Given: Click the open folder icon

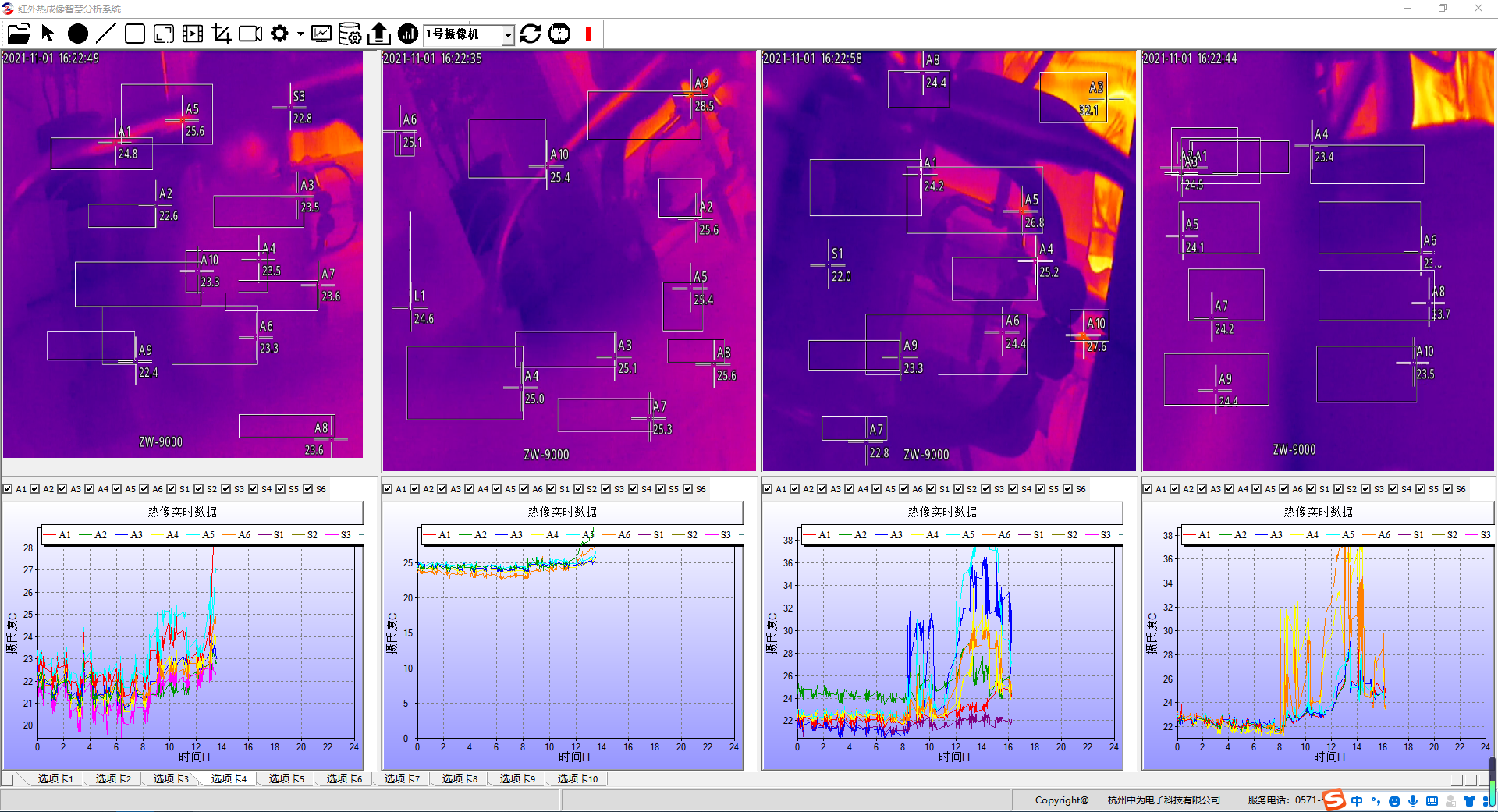Looking at the screenshot, I should click(x=19, y=34).
